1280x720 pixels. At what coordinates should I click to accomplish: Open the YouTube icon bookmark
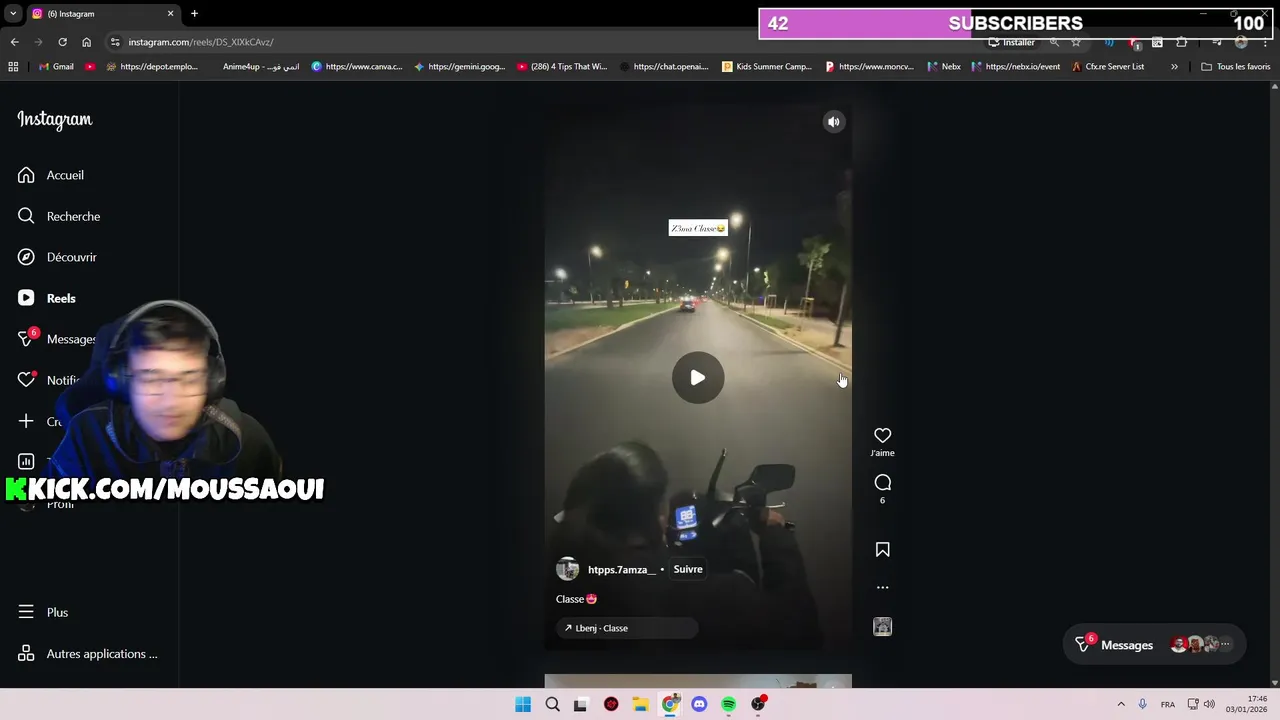[90, 67]
